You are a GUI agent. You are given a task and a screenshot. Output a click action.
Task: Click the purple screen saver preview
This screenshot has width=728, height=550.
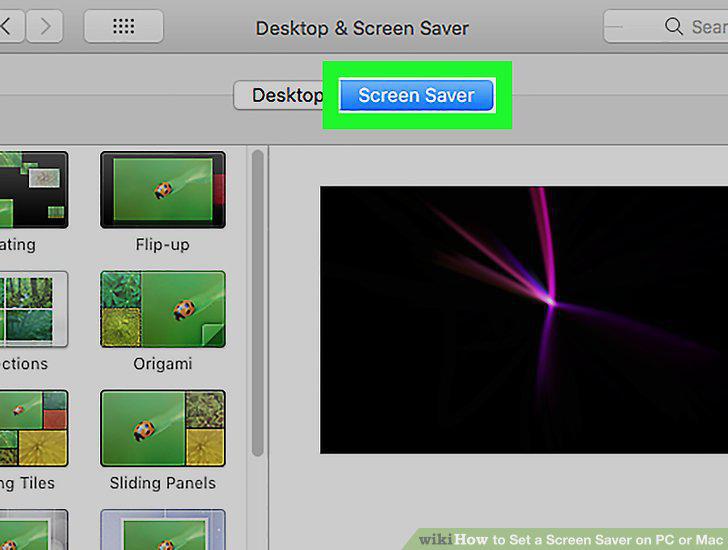pos(524,320)
